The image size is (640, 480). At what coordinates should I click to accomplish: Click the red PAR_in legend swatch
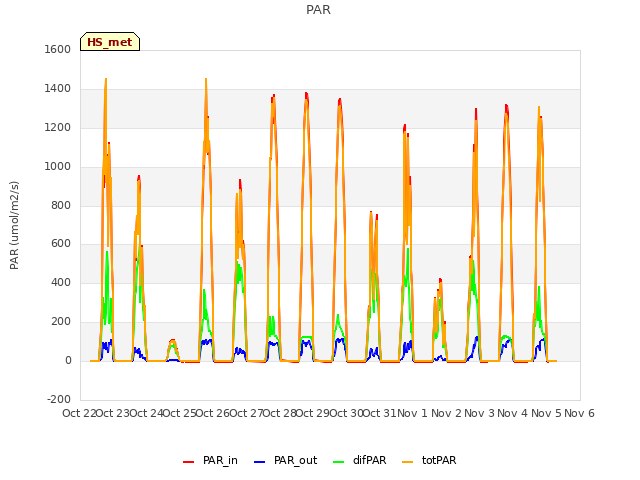189,462
